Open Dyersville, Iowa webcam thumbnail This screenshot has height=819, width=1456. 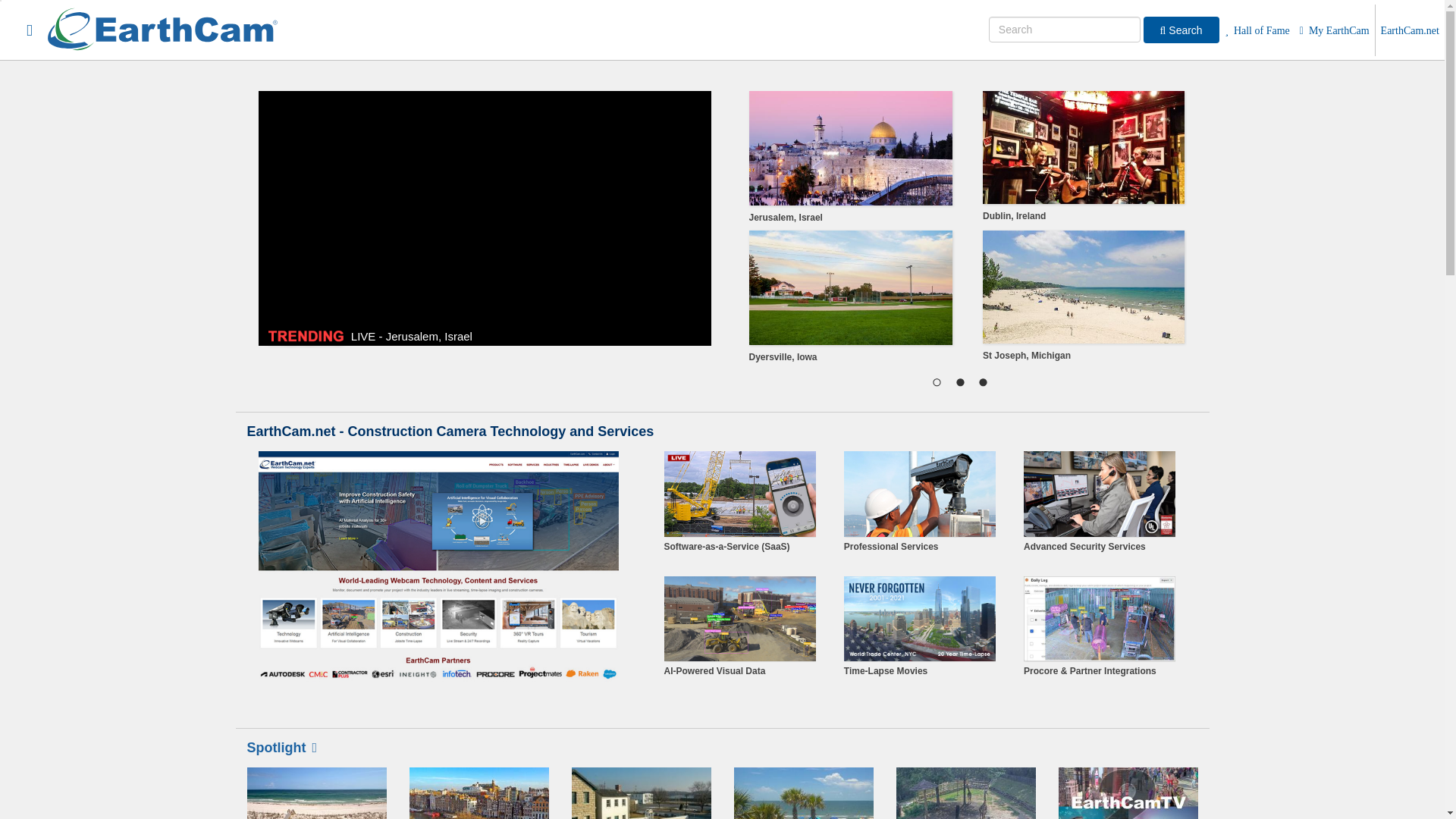850,288
